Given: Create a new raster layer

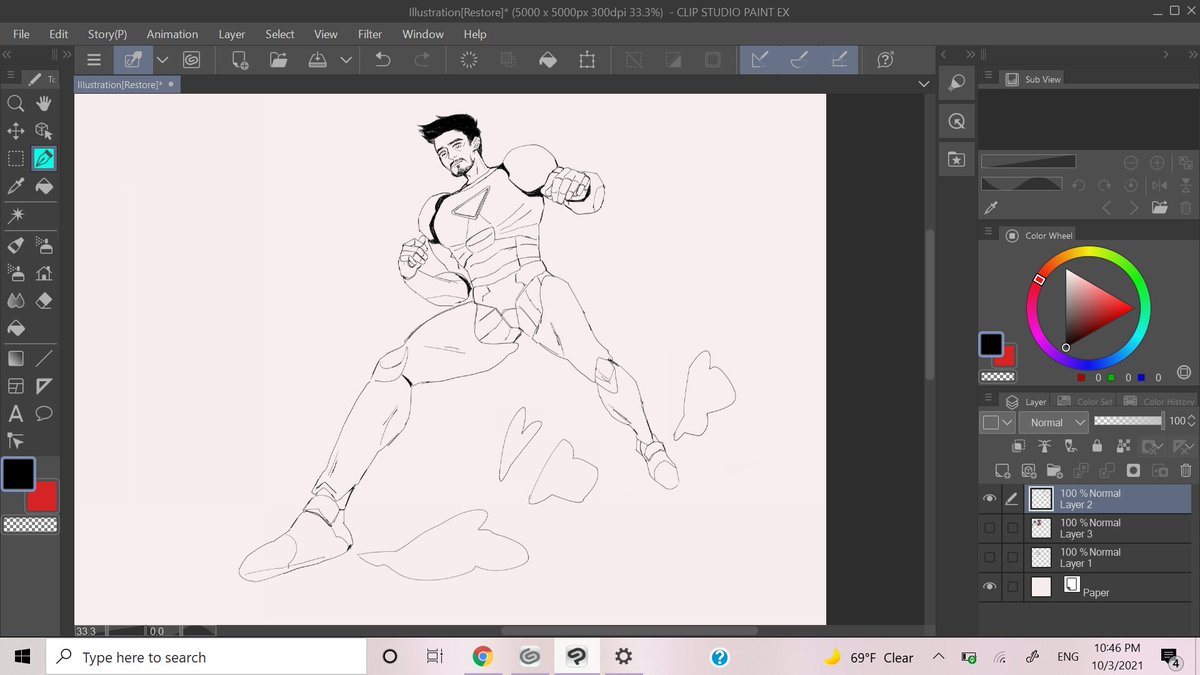Looking at the screenshot, I should 1002,470.
